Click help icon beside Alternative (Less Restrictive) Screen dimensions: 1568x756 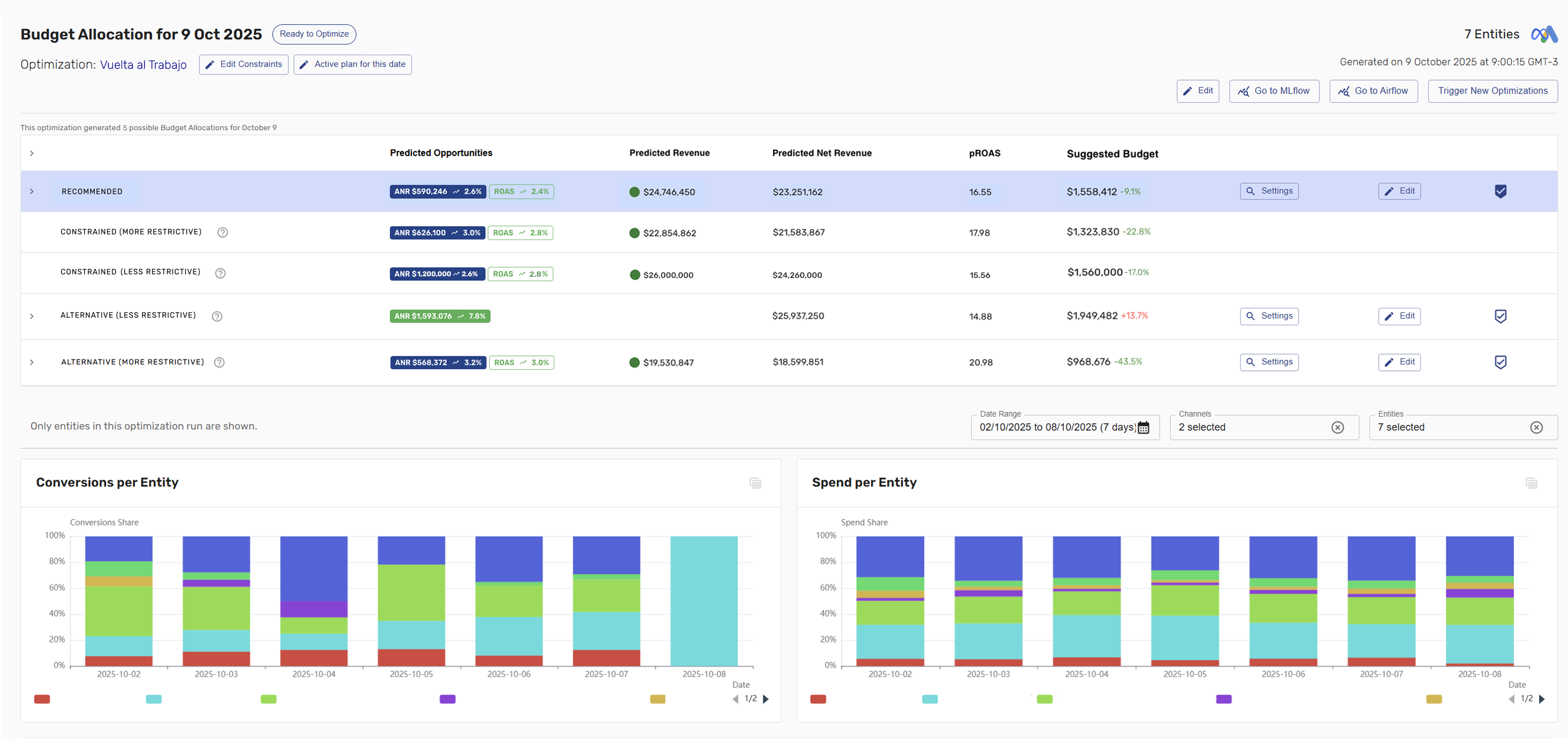(x=217, y=316)
